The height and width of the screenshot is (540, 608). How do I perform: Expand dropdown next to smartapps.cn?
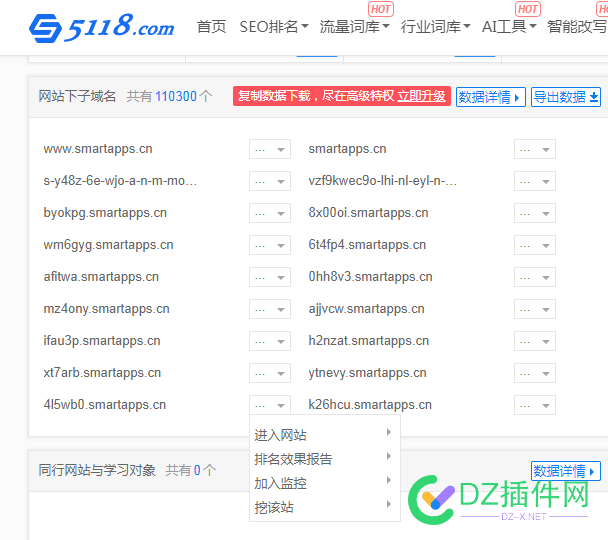tap(535, 149)
